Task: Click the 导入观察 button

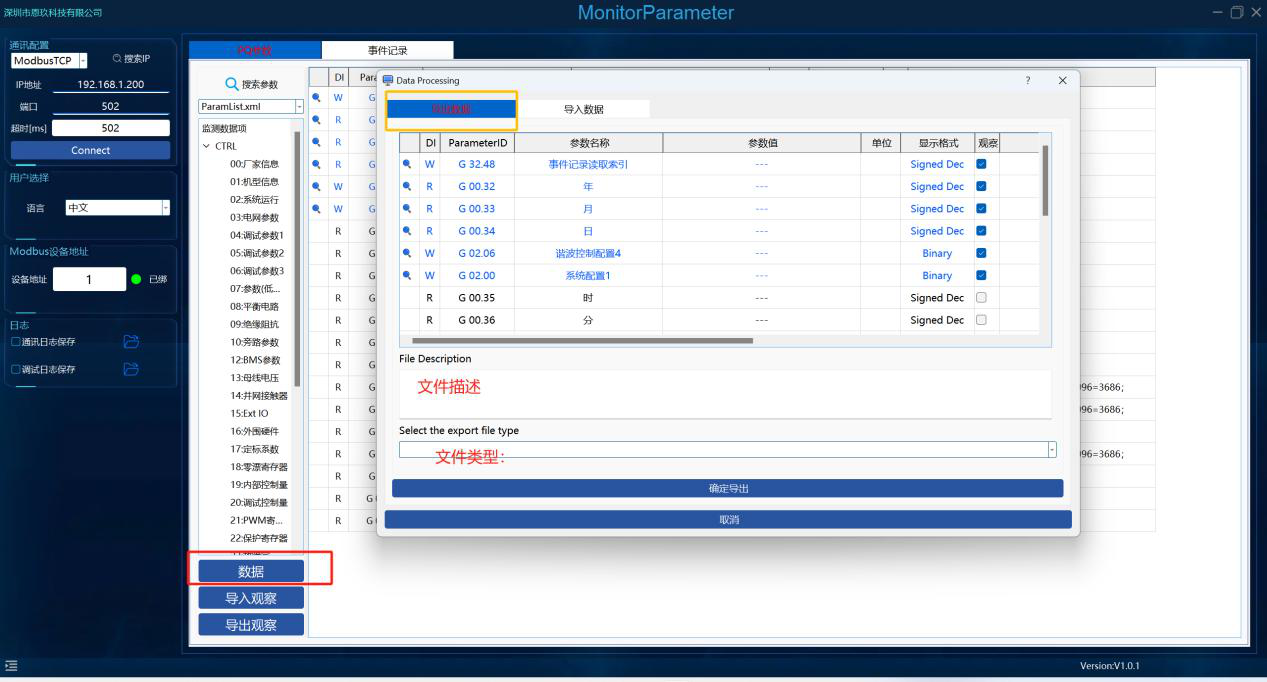Action: tap(251, 598)
